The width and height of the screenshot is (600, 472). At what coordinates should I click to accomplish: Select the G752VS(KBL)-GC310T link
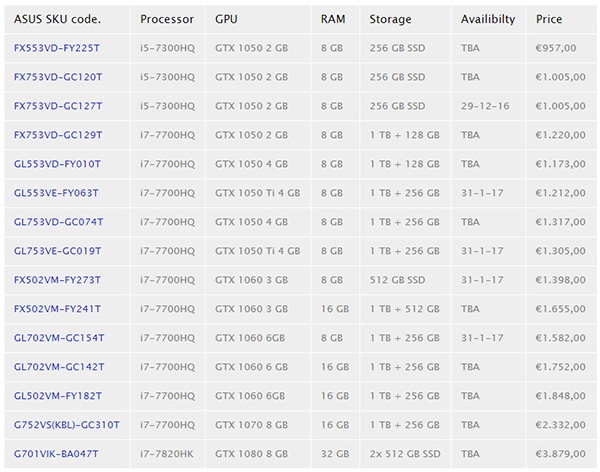[x=67, y=425]
